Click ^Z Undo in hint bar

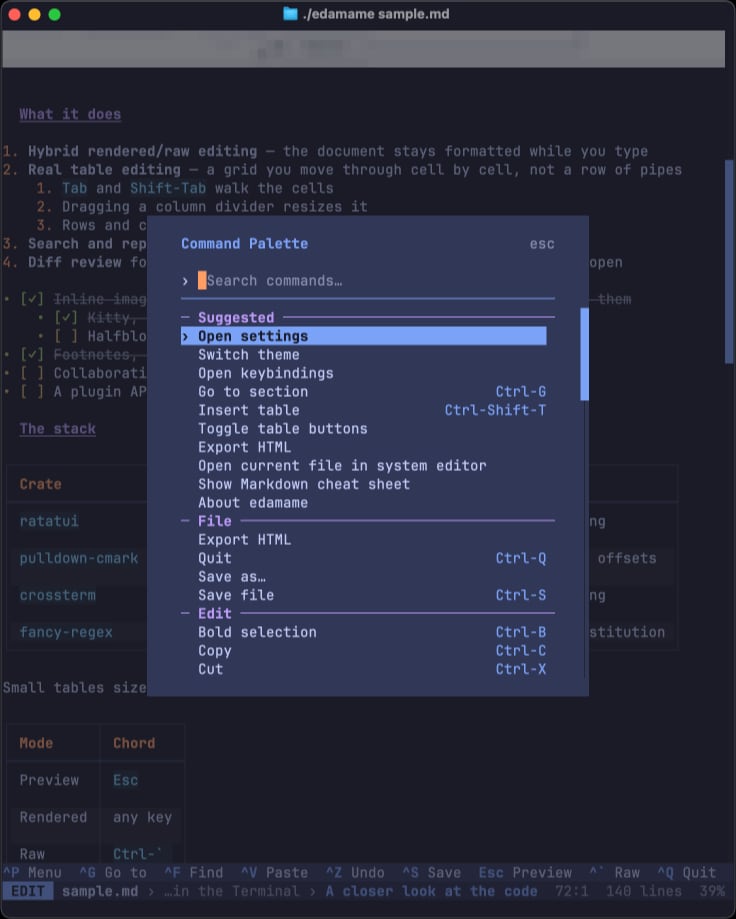click(355, 873)
